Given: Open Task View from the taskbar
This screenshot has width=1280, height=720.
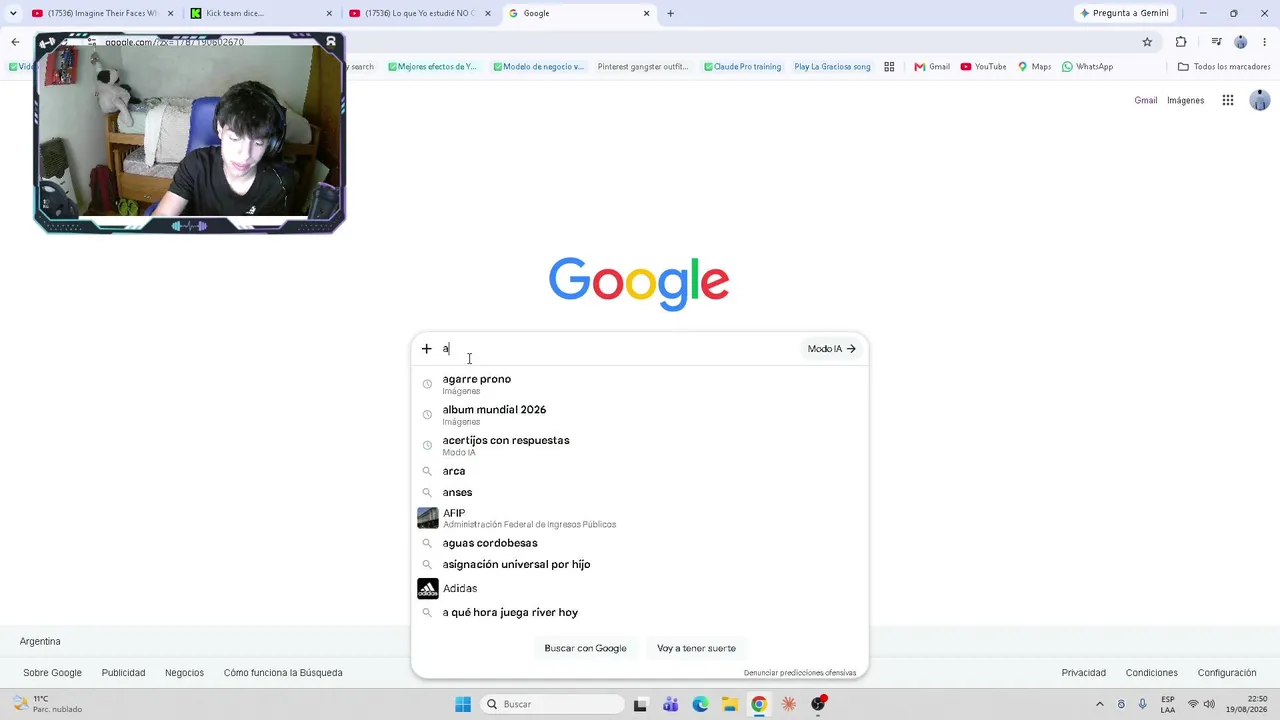Looking at the screenshot, I should 640,704.
